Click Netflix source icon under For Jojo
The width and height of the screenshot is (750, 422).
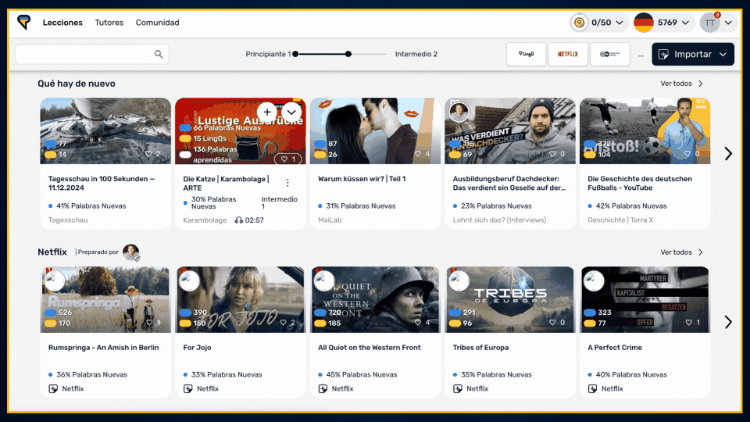[x=188, y=389]
